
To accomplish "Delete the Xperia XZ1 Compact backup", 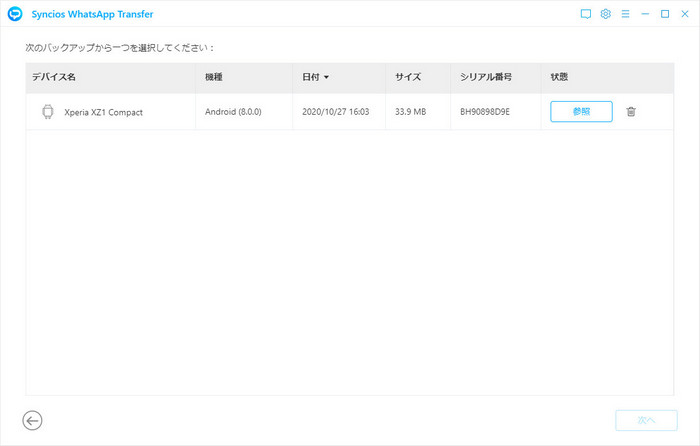I will tap(631, 112).
